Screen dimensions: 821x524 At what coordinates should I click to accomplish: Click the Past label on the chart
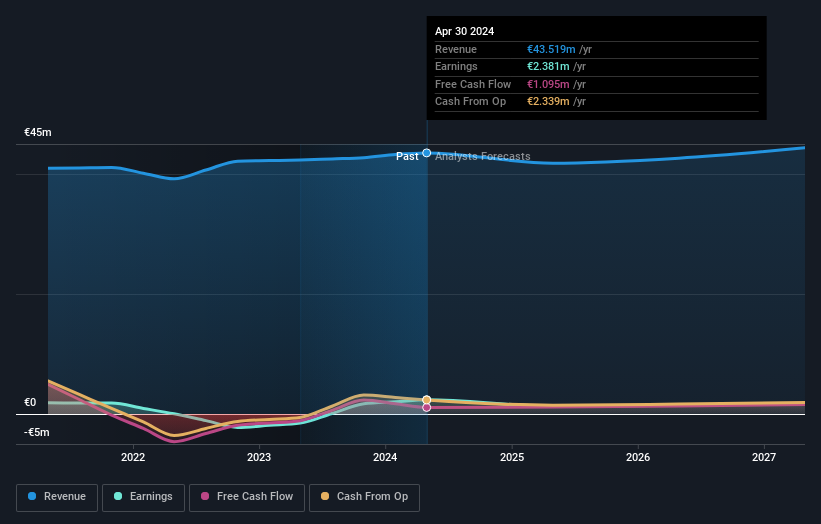point(407,156)
